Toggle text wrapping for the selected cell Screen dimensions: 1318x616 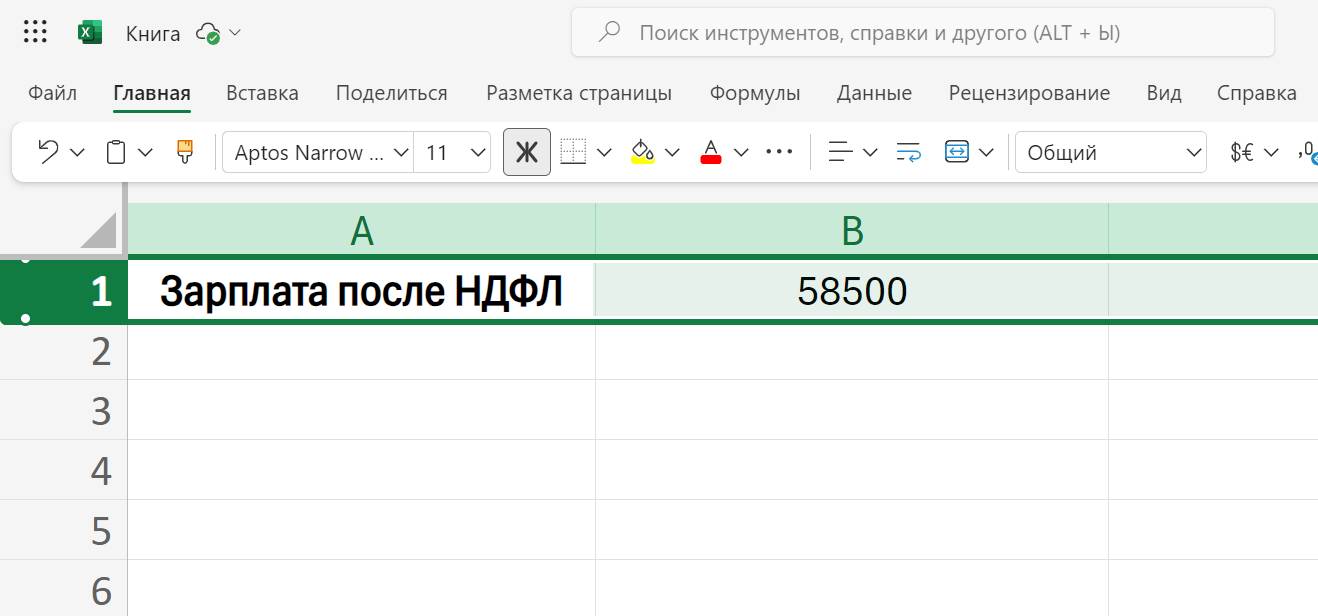906,151
